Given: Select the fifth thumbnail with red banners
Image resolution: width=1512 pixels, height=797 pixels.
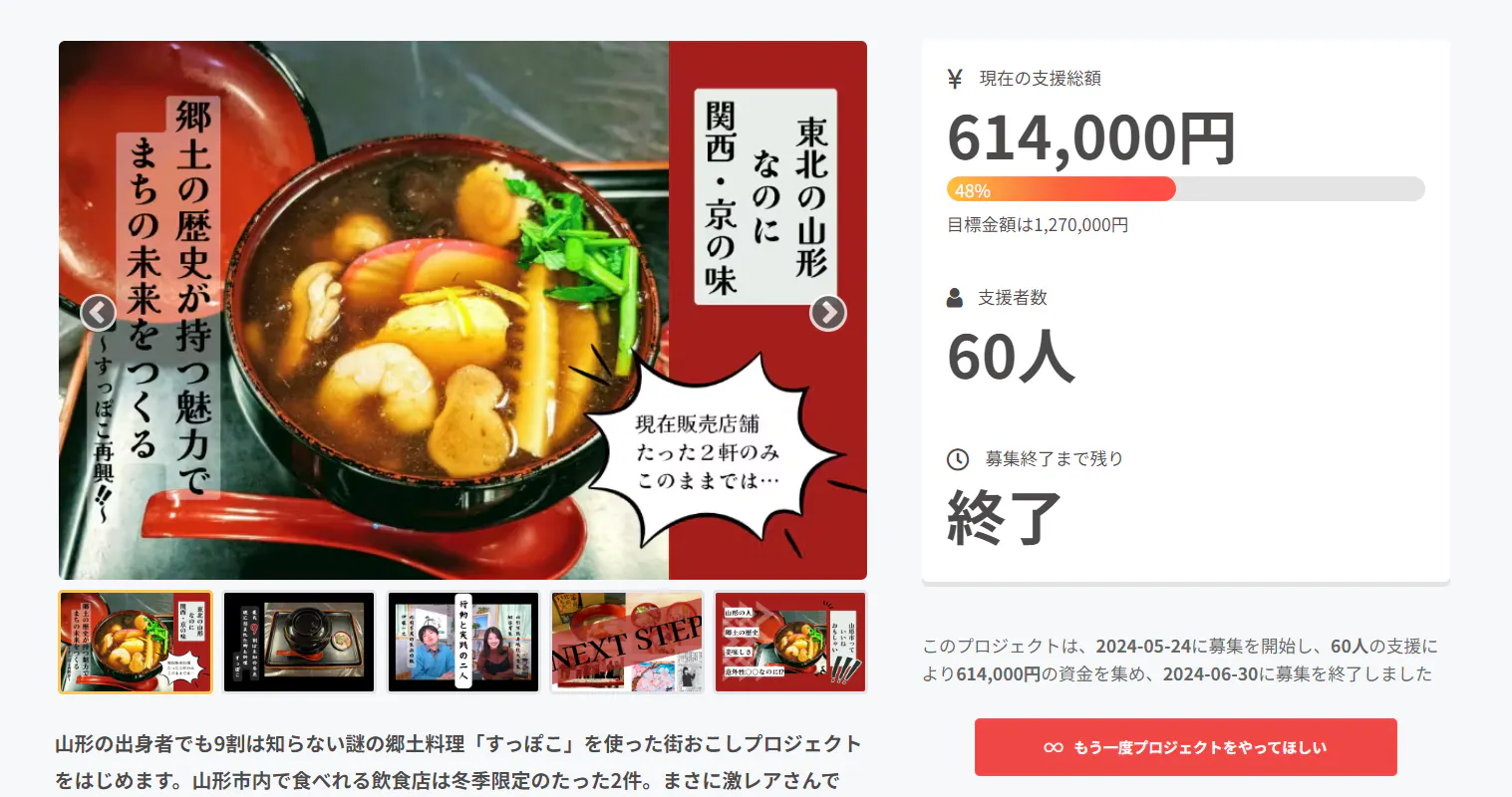Looking at the screenshot, I should (x=790, y=642).
